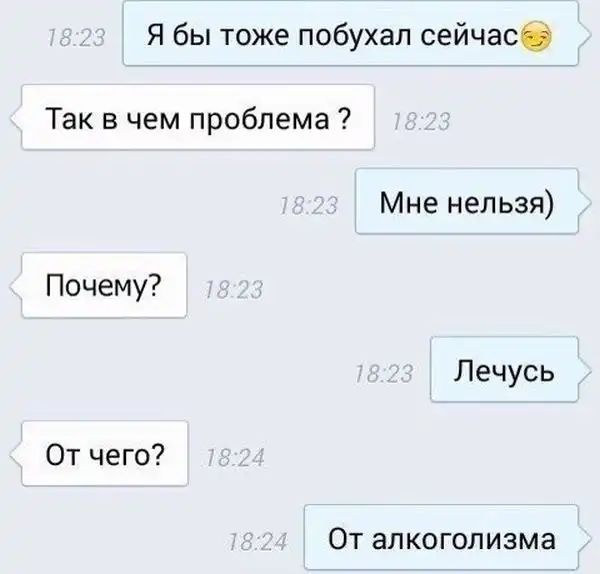Click the timestamp beside 'Мне нельзя)'
Image resolution: width=600 pixels, height=574 pixels.
click(x=309, y=206)
